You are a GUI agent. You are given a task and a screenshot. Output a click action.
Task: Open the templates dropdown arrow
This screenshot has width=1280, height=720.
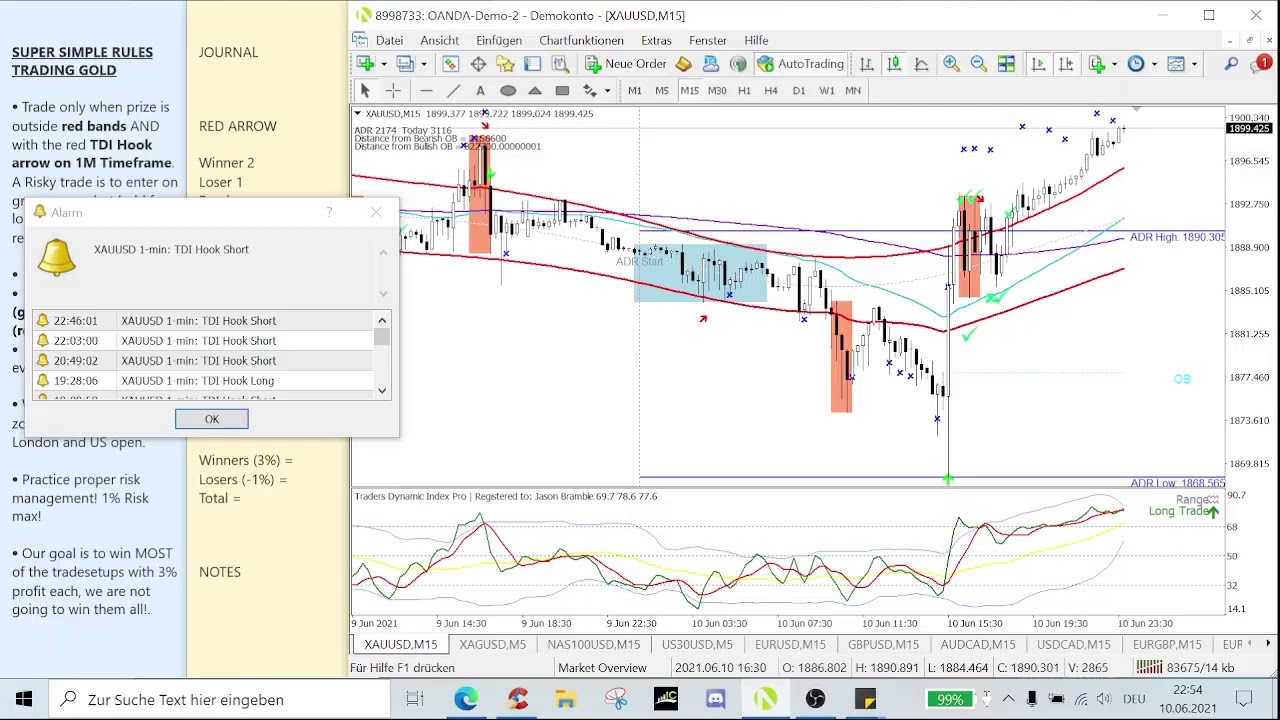(x=1194, y=64)
